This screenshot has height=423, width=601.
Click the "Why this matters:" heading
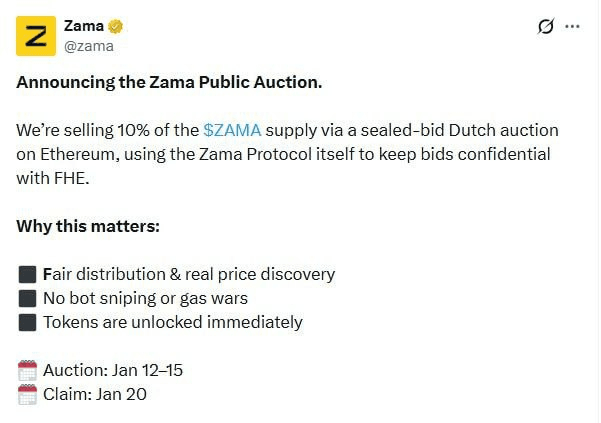(x=88, y=226)
